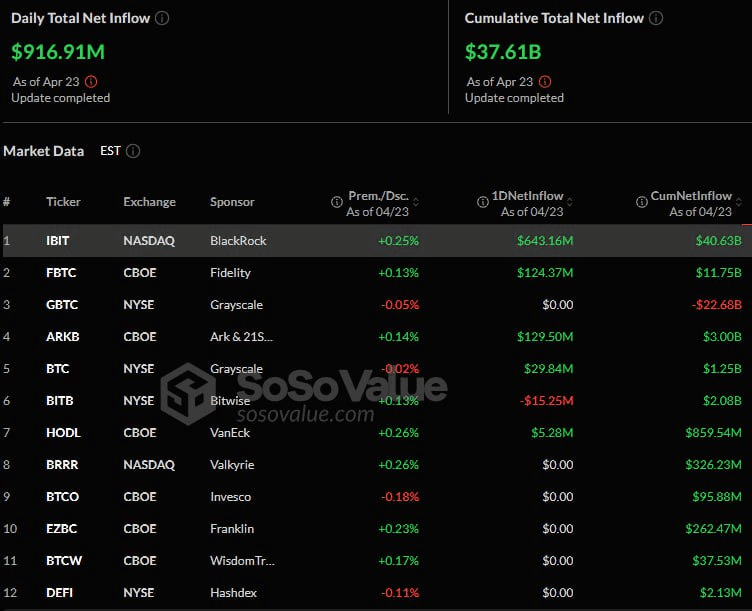Select BITB ticker
The image size is (752, 611).
coord(60,401)
